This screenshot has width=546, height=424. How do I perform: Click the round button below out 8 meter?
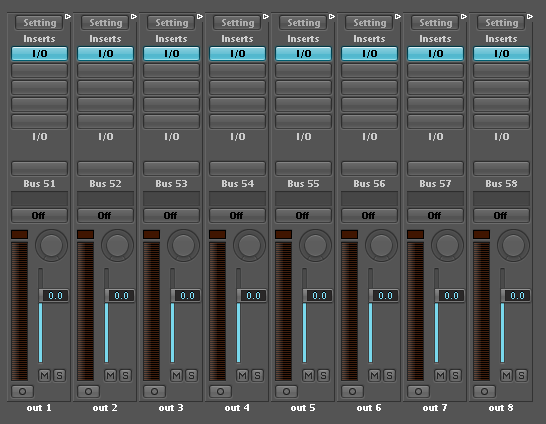click(484, 392)
